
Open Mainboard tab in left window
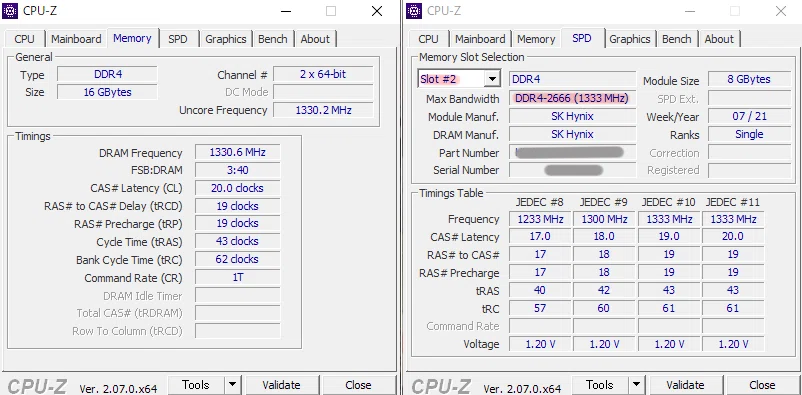76,39
